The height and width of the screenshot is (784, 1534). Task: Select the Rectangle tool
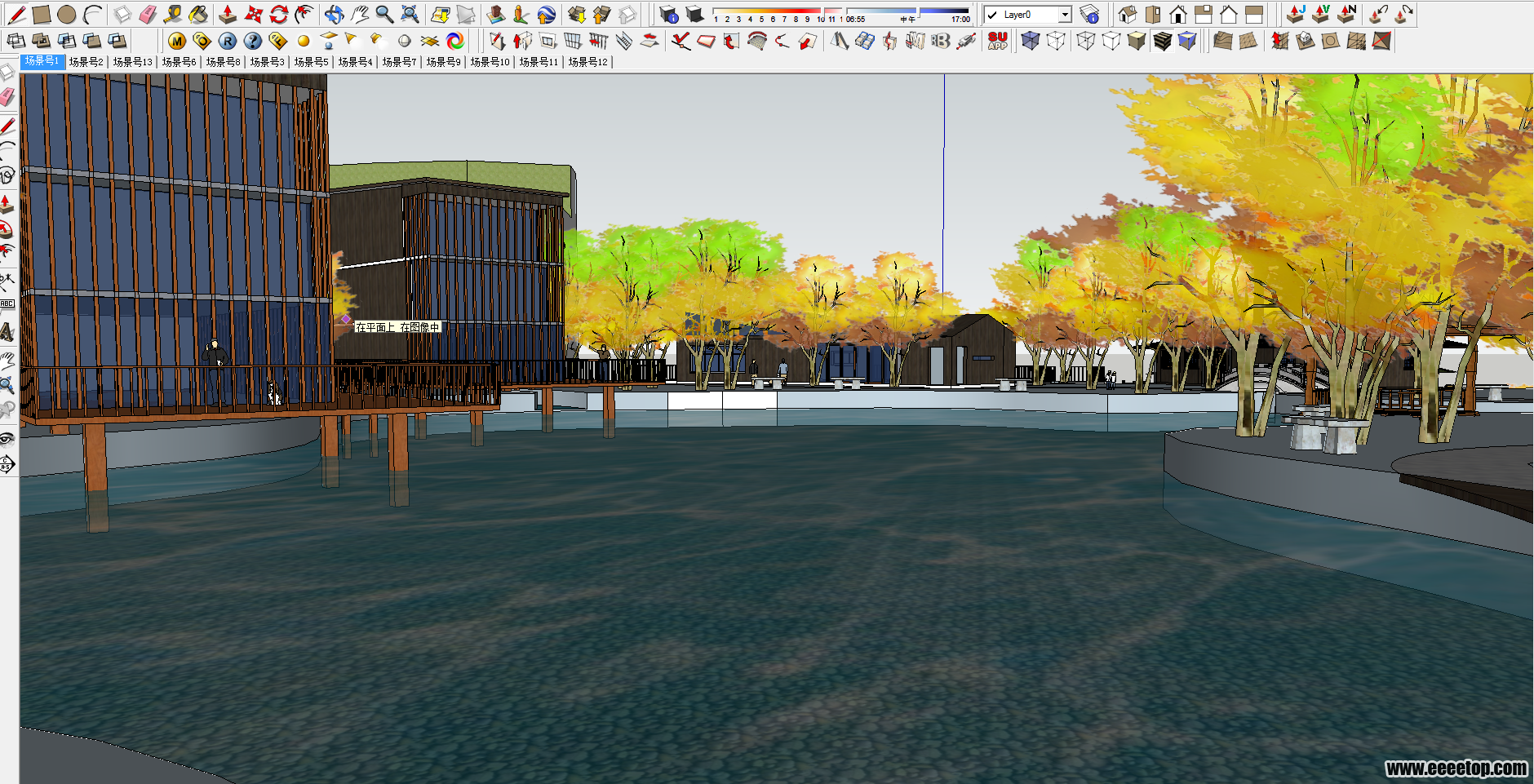[x=42, y=15]
